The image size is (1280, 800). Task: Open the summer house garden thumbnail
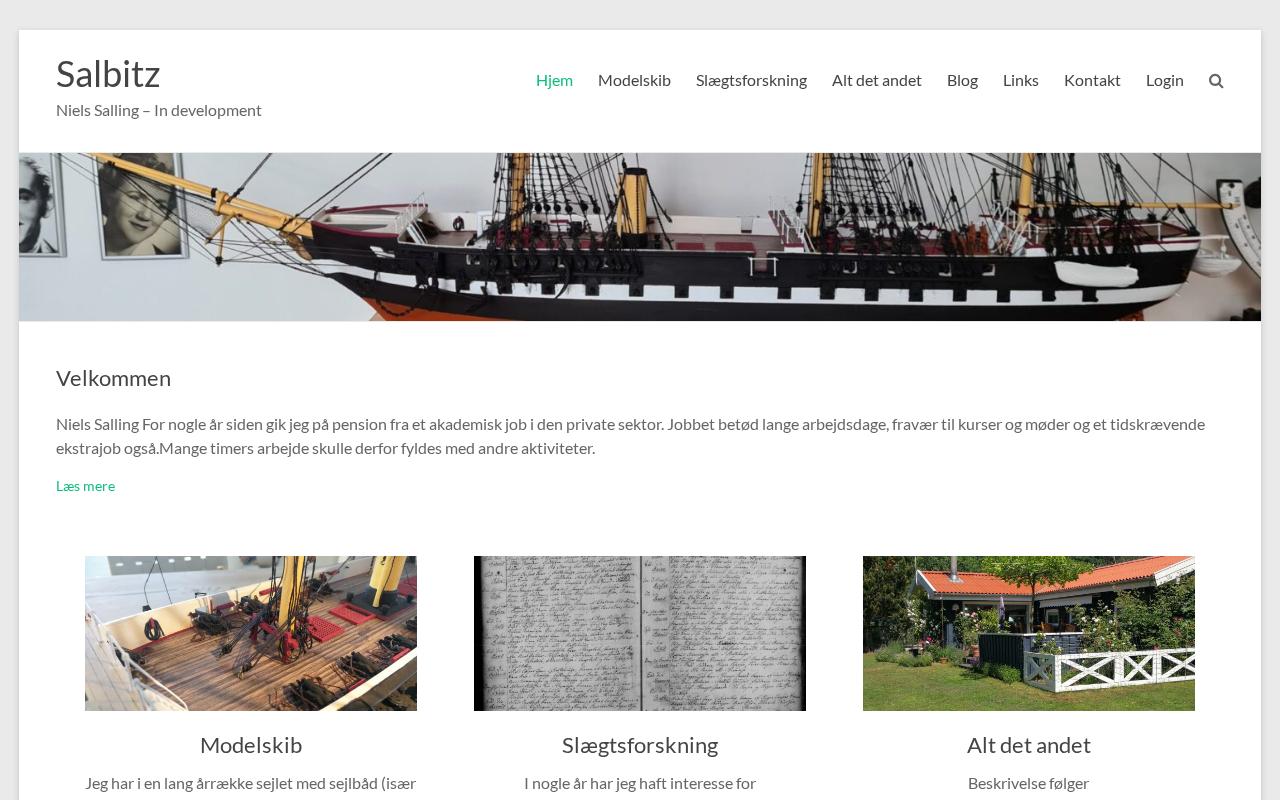pyautogui.click(x=1029, y=634)
